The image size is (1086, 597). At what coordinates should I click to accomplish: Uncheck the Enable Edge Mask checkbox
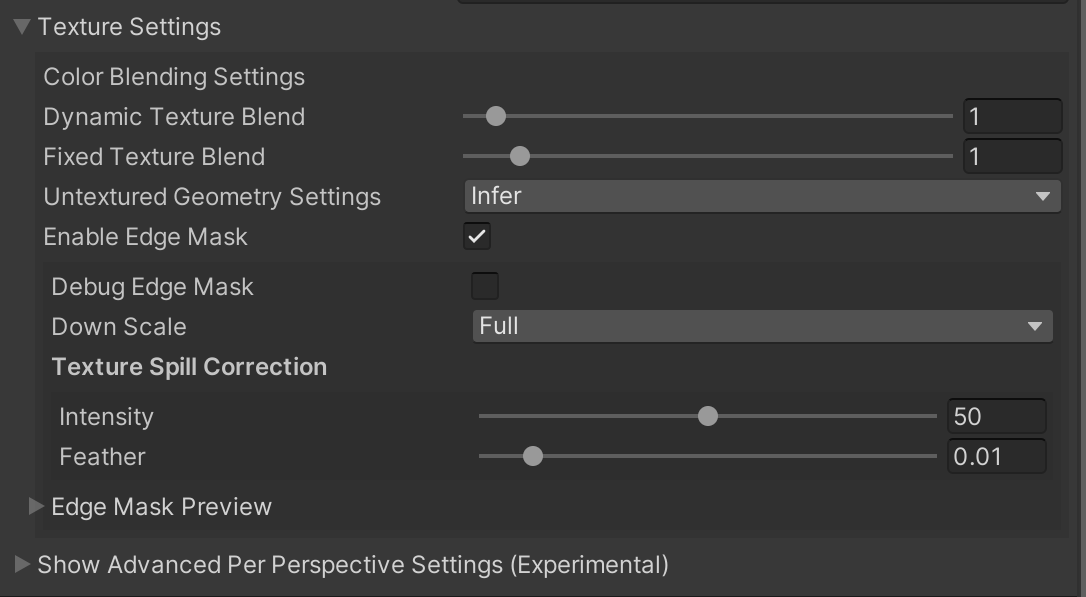(x=477, y=237)
